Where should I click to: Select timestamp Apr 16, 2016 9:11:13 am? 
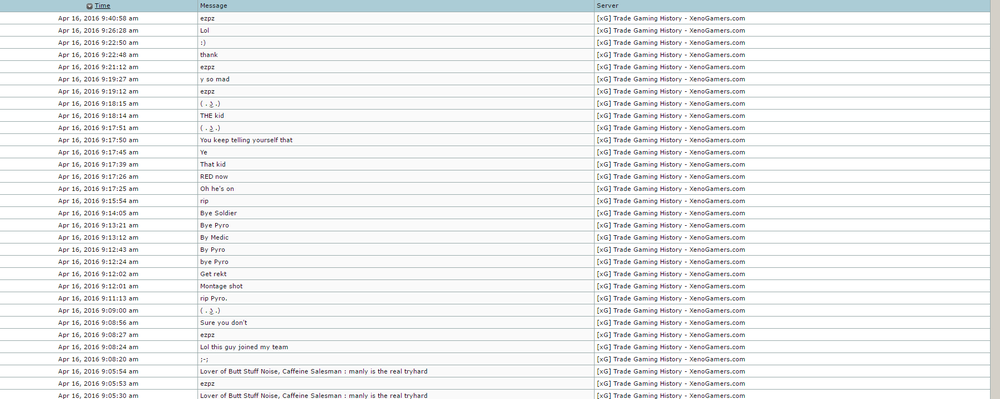[x=98, y=298]
